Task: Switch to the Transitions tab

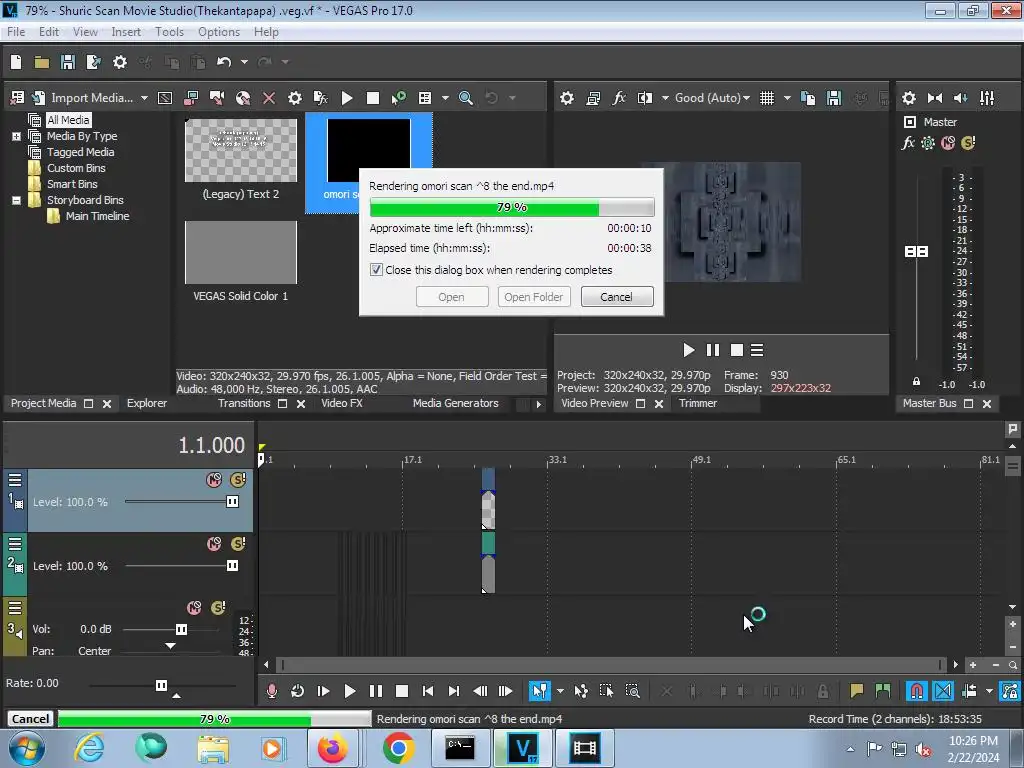Action: (x=244, y=404)
